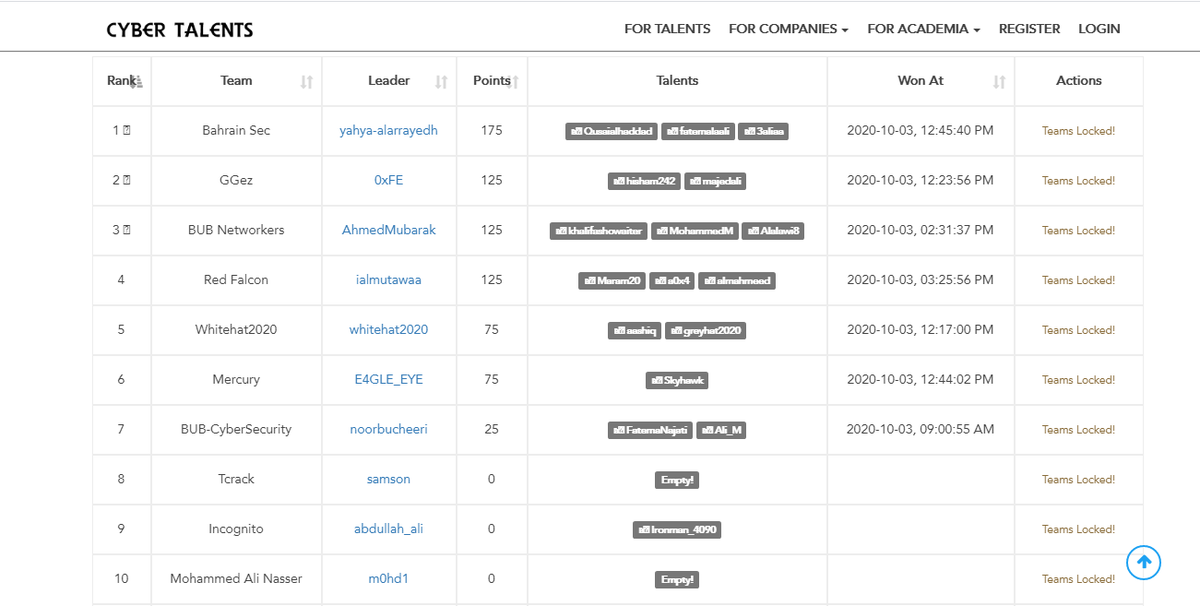Viewport: 1200px width, 606px height.
Task: Click the aashiq talent badge
Action: pos(635,330)
